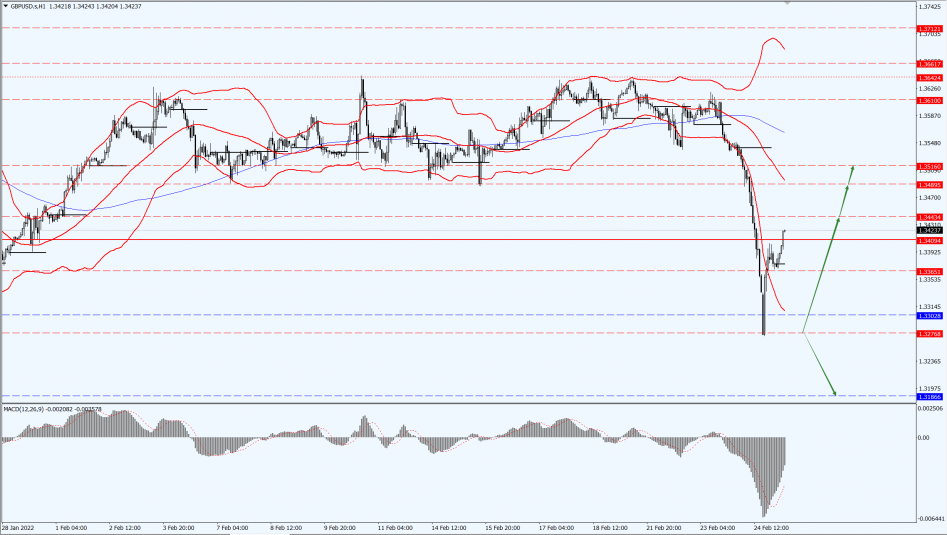The width and height of the screenshot is (947, 535).
Task: Select the 1.32768 red price label
Action: [929, 333]
